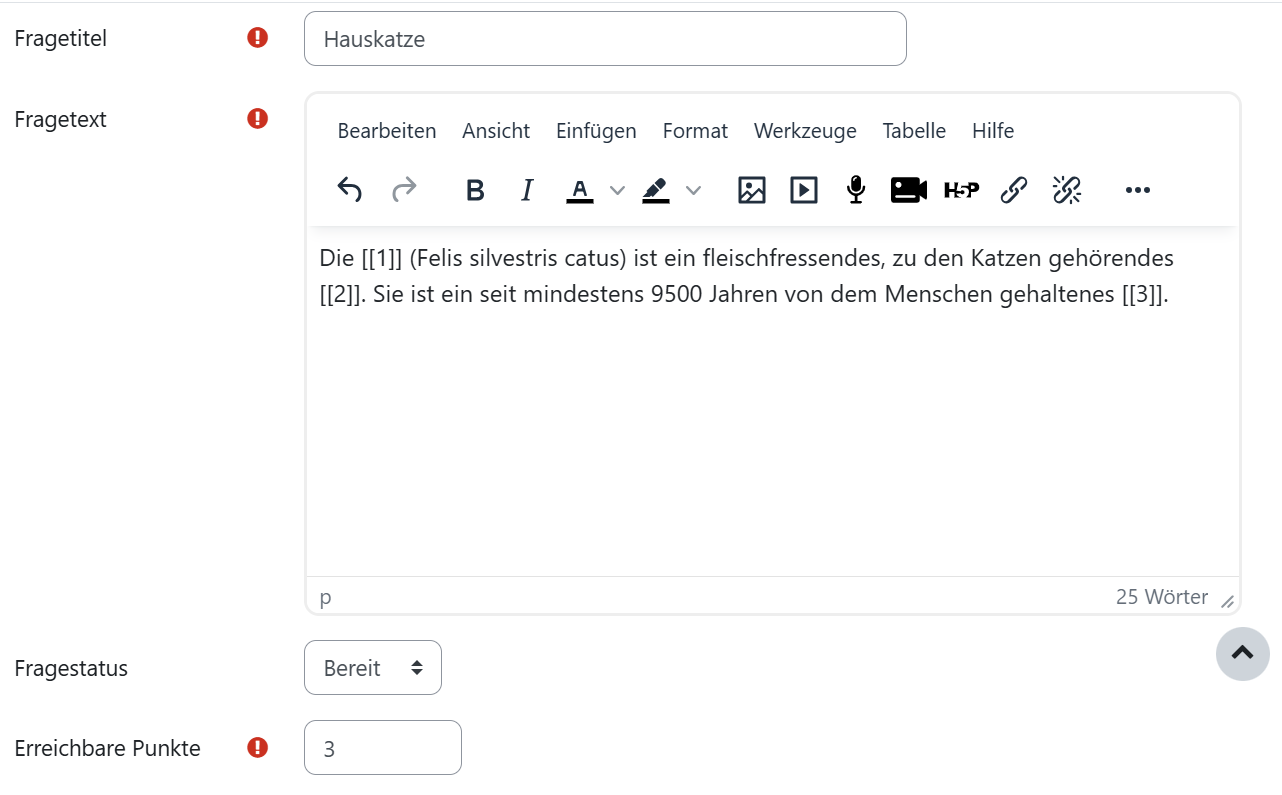This screenshot has width=1282, height=795.
Task: Toggle italic formatting
Action: click(527, 190)
